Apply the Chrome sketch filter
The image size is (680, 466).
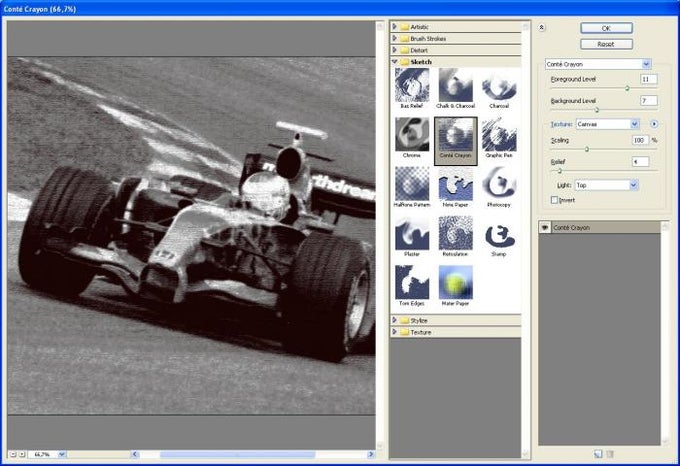click(411, 136)
